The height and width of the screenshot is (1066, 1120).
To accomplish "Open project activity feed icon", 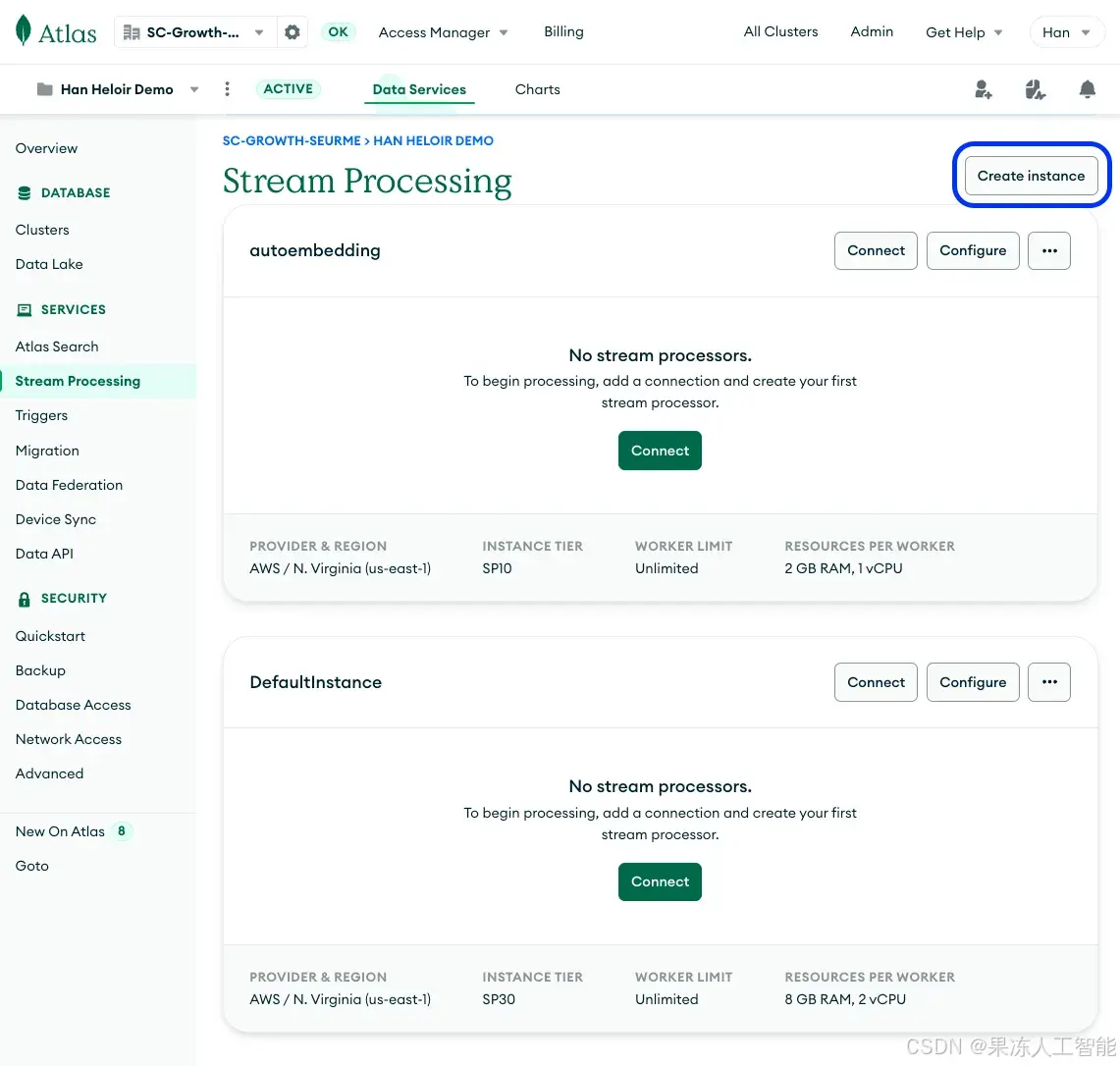I will tap(1035, 89).
